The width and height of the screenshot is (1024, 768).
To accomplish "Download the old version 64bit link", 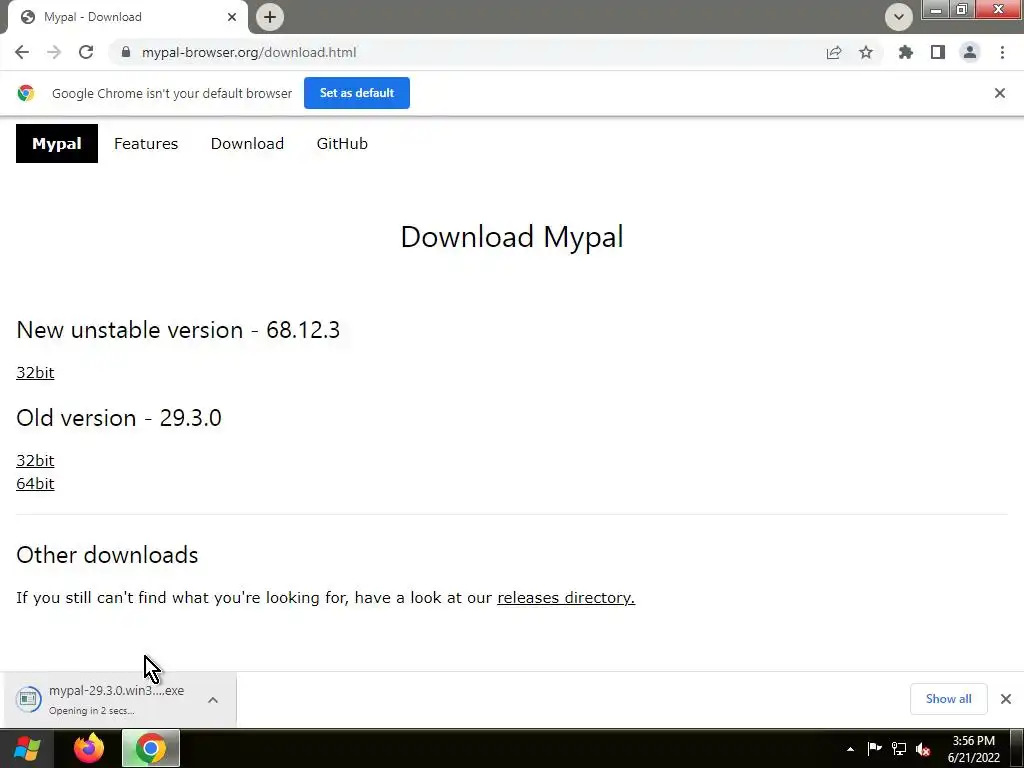I will tap(35, 483).
